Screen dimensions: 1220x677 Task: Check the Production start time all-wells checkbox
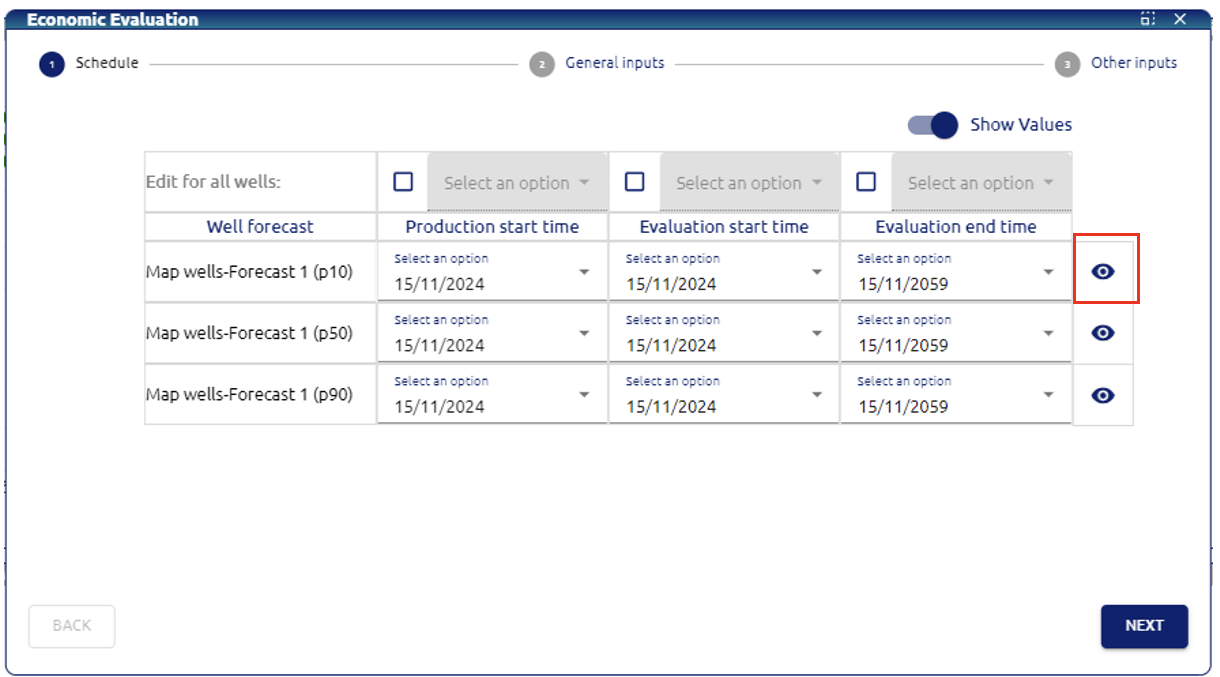403,182
